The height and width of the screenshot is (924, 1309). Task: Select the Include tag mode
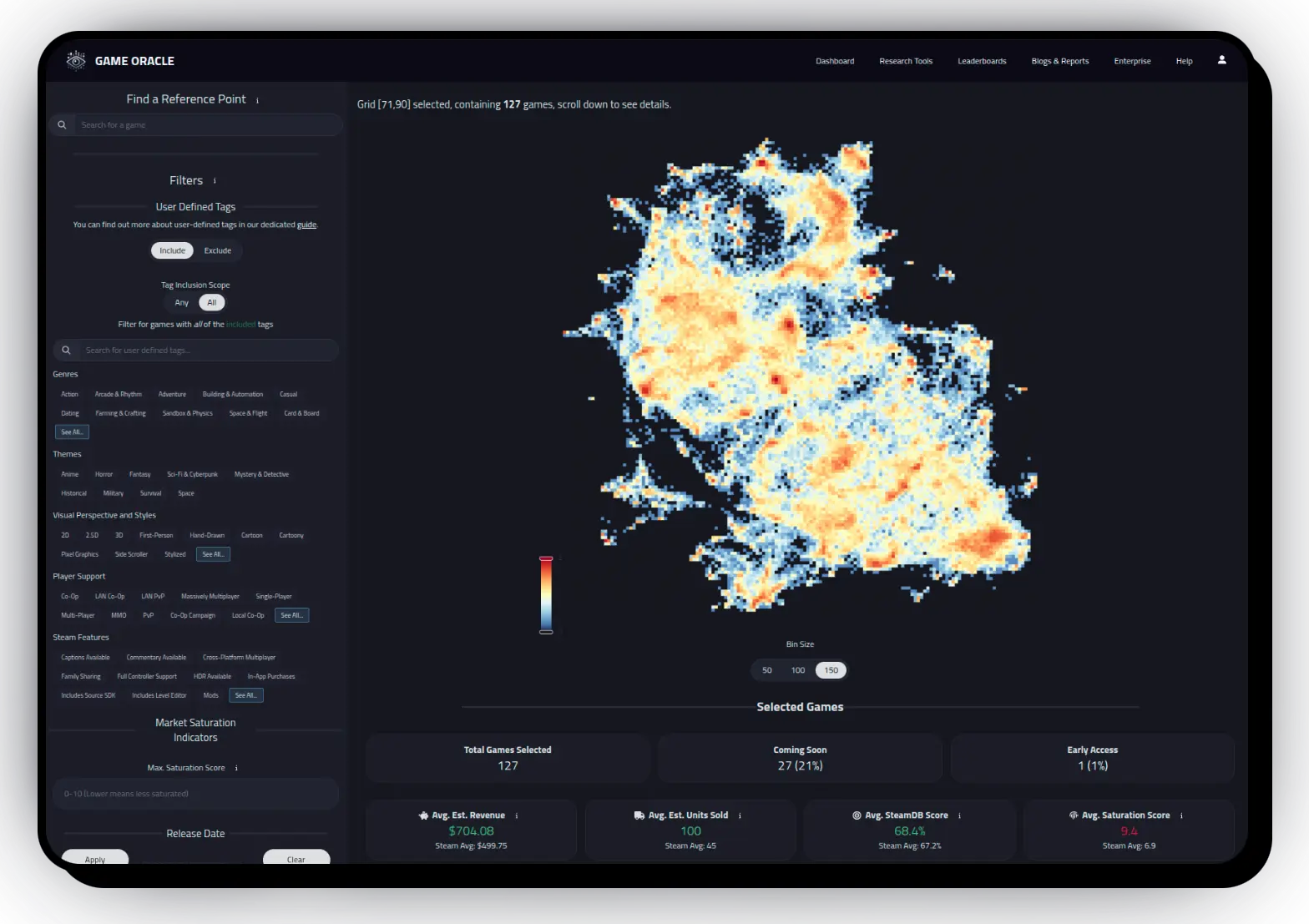point(173,250)
